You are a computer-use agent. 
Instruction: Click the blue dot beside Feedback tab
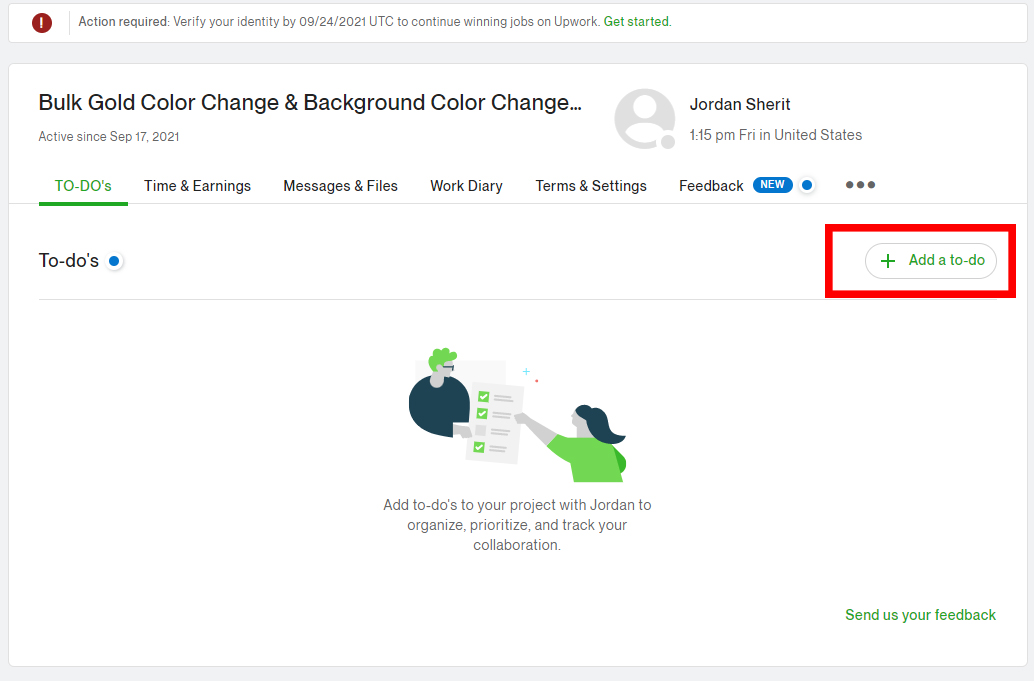click(x=806, y=185)
